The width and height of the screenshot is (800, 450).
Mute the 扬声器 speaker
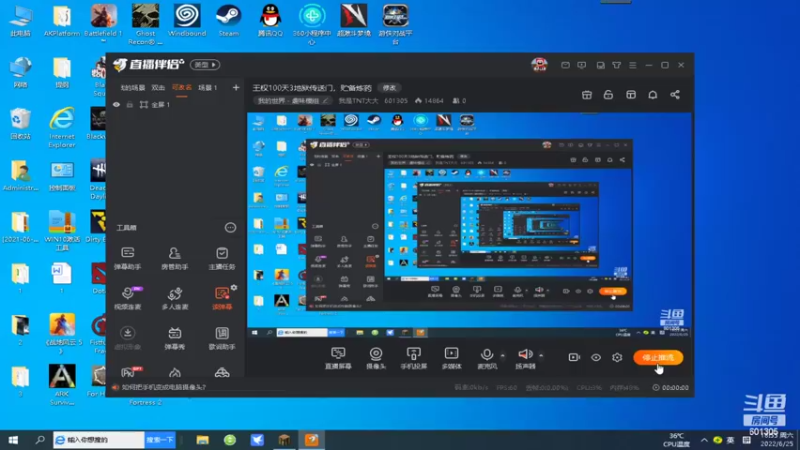[525, 354]
